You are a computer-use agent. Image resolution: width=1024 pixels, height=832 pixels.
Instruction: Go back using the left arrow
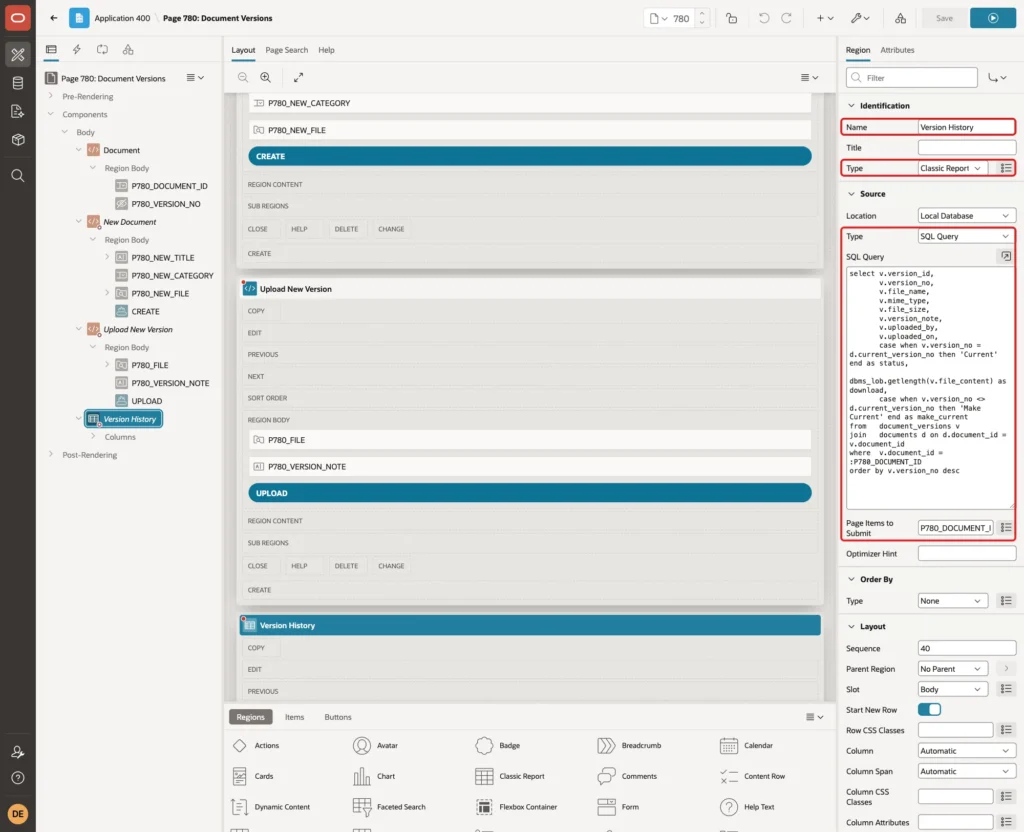pyautogui.click(x=54, y=18)
